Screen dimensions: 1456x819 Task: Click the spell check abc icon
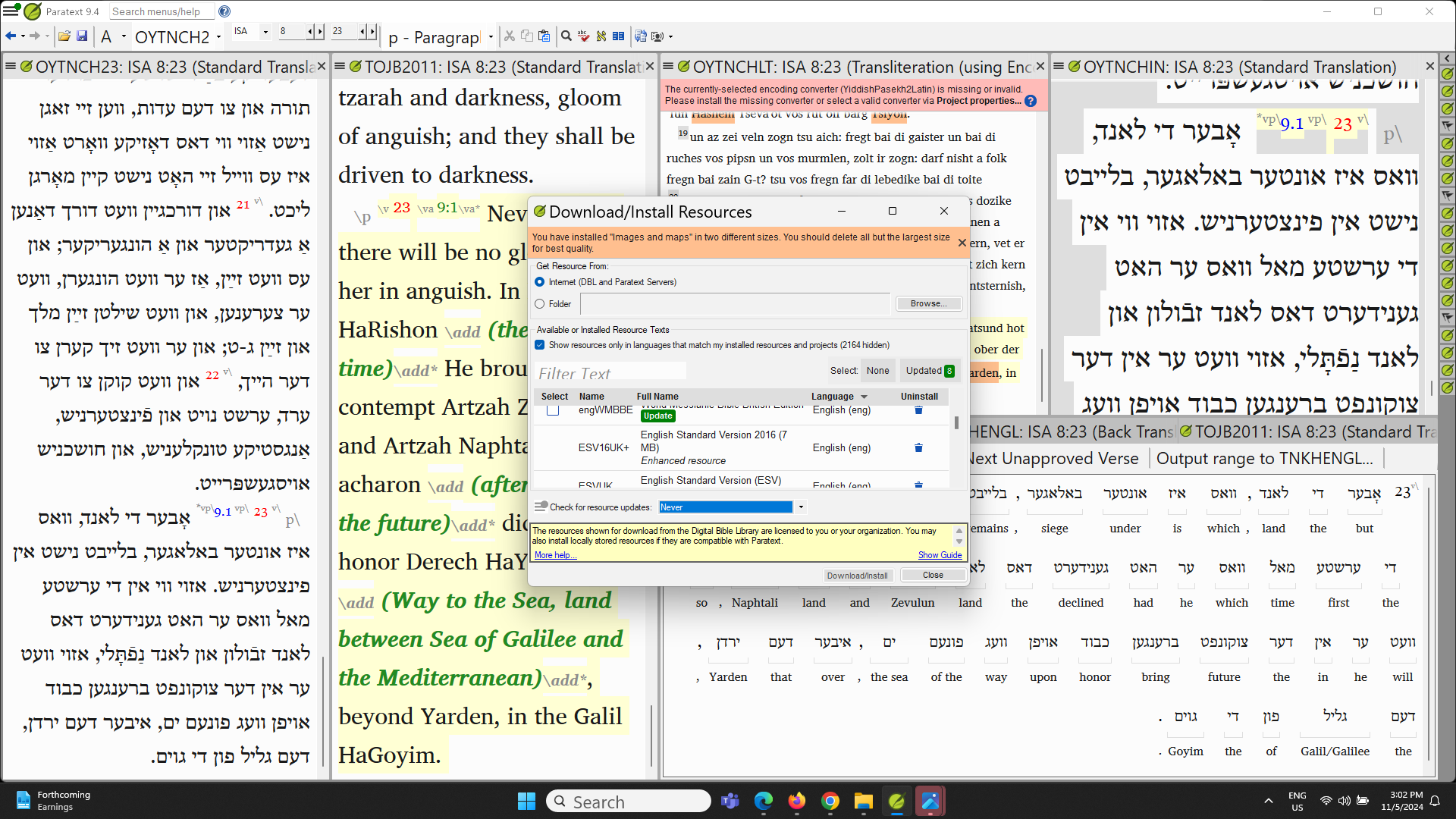[x=583, y=36]
